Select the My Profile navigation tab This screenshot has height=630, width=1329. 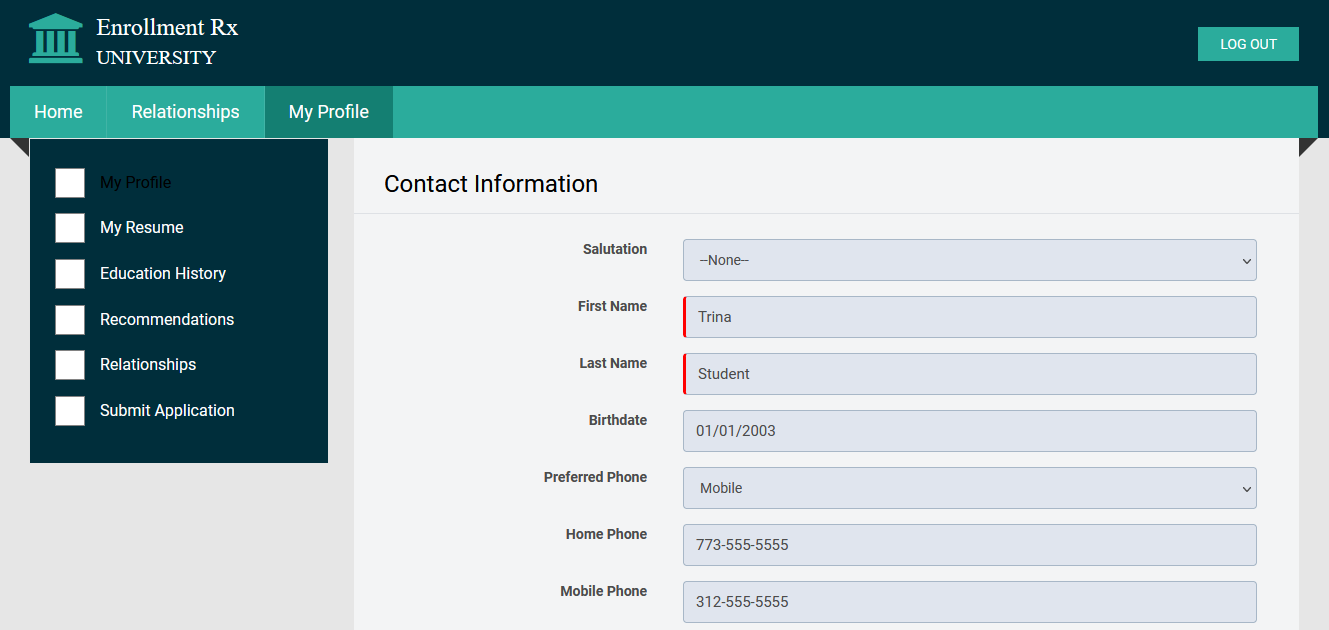point(328,112)
